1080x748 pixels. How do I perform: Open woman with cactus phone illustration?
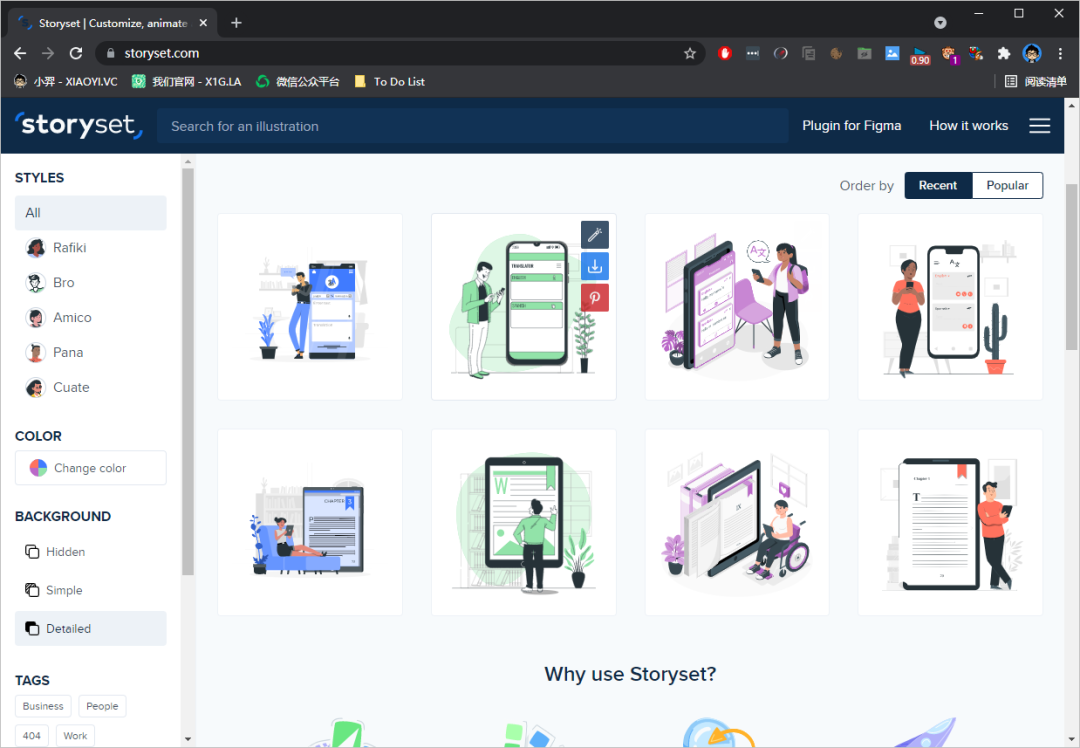pos(950,307)
